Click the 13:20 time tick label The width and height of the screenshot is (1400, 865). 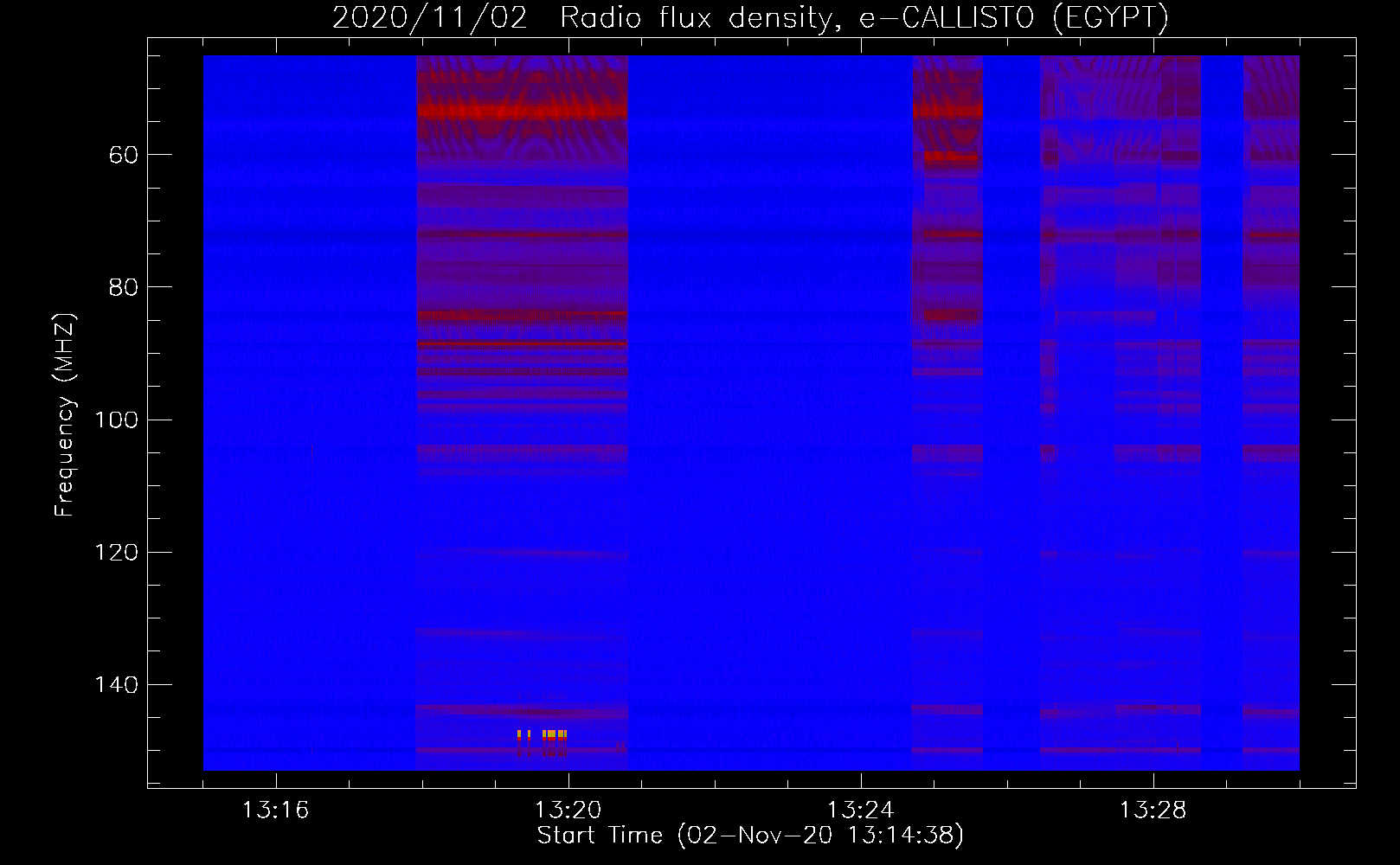pos(568,811)
